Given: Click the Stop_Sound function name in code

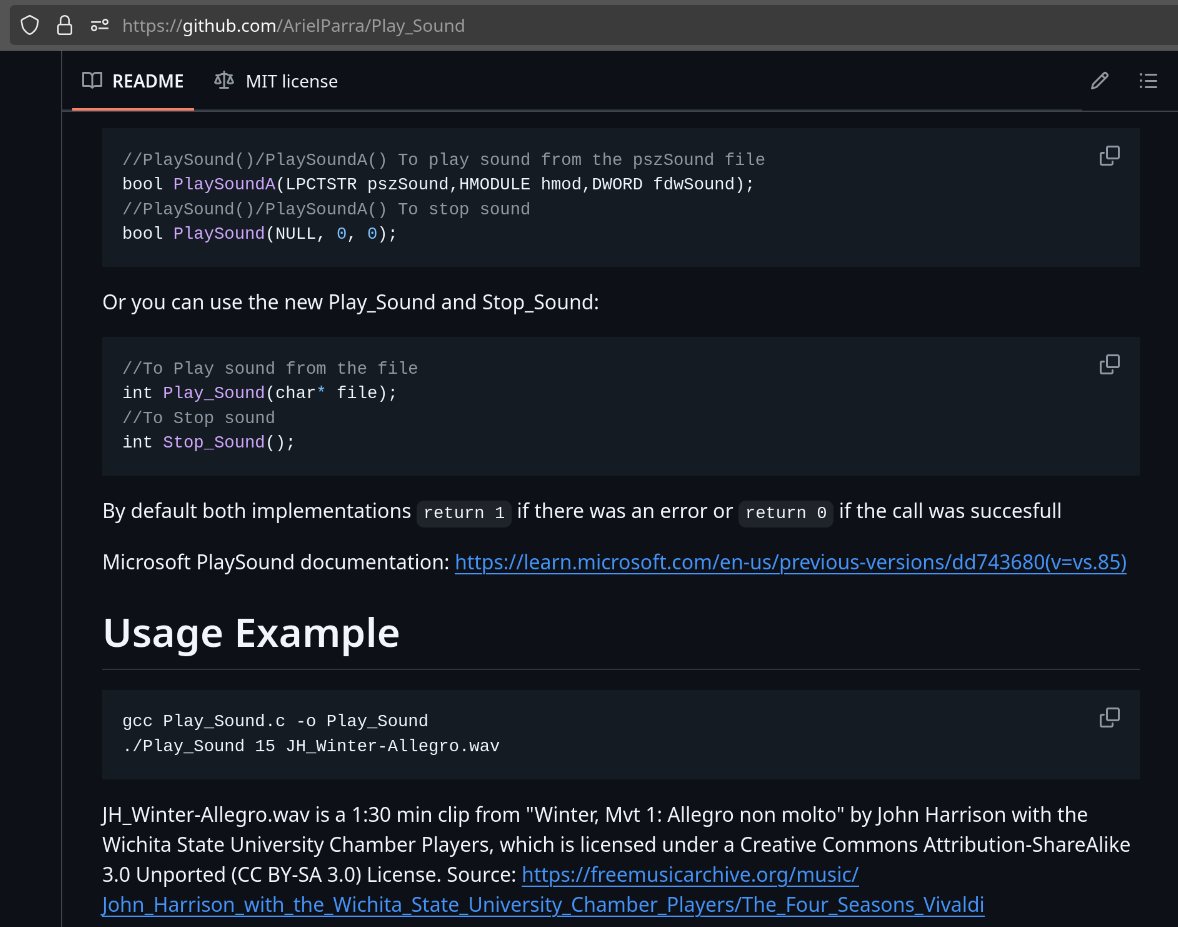Looking at the screenshot, I should point(213,442).
